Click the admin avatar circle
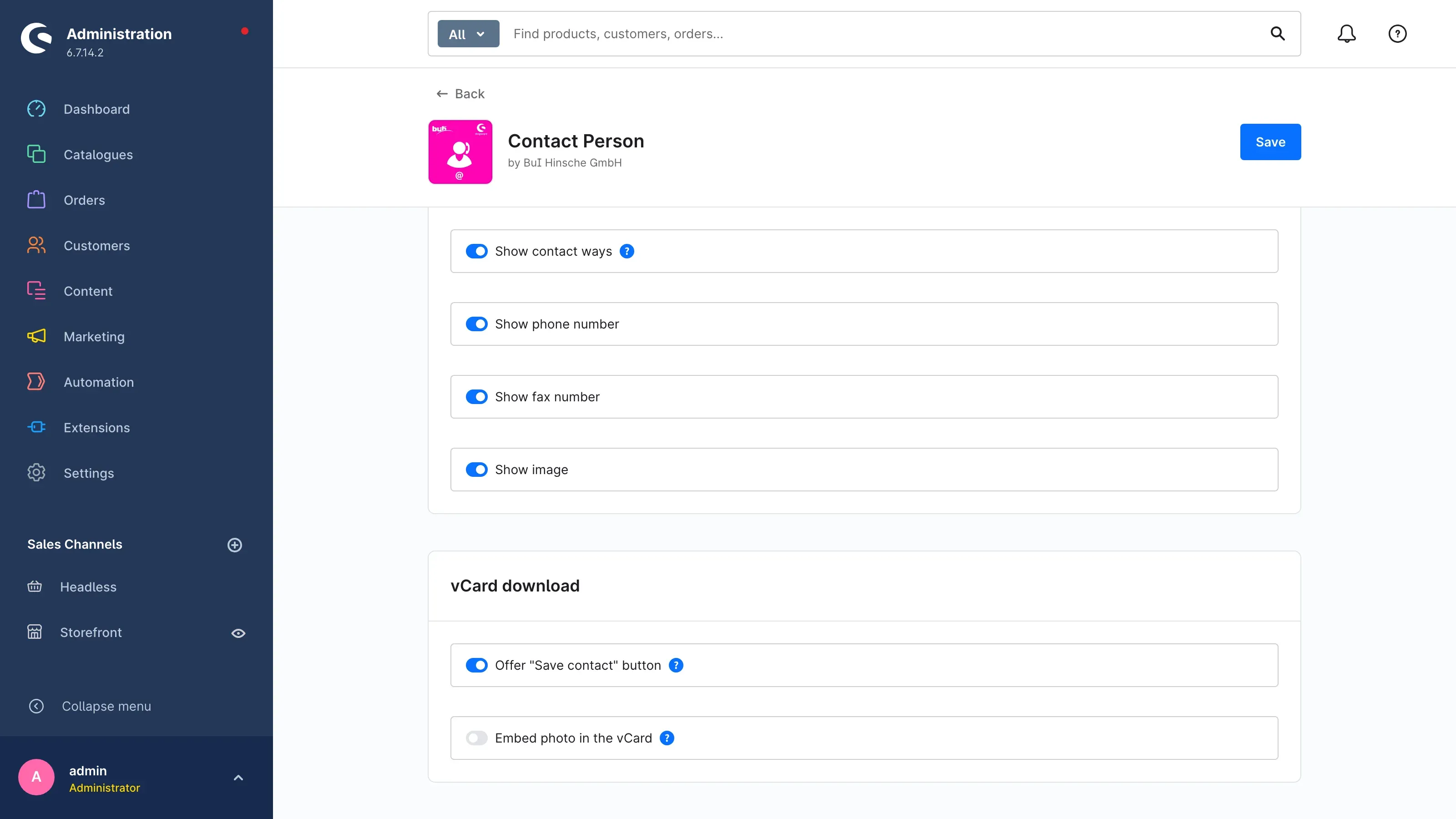 36,777
